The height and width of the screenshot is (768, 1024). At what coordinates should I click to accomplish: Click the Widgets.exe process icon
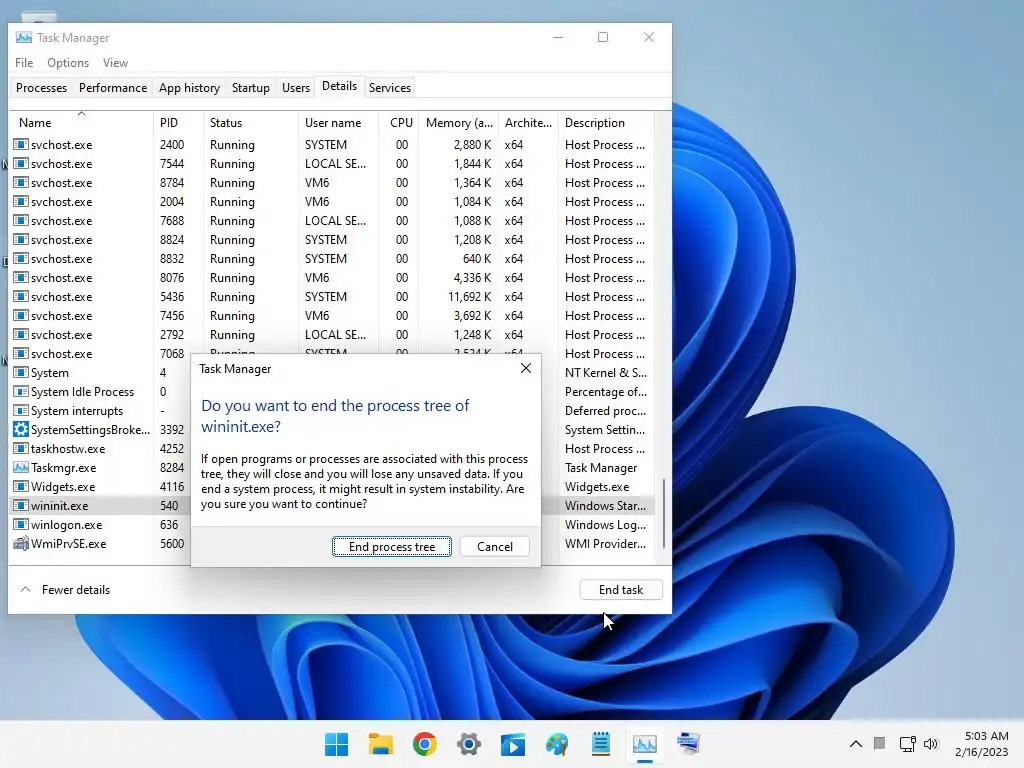point(21,487)
